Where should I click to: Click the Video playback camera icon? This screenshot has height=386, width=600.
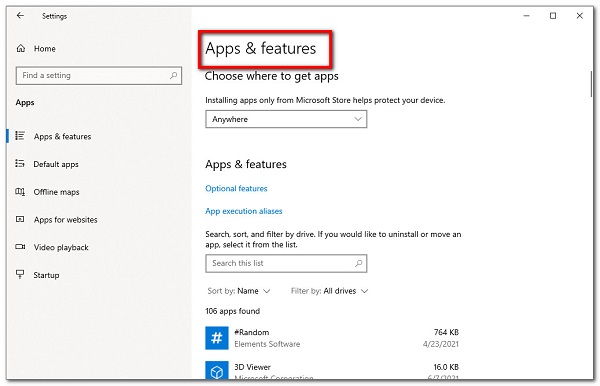(x=20, y=247)
